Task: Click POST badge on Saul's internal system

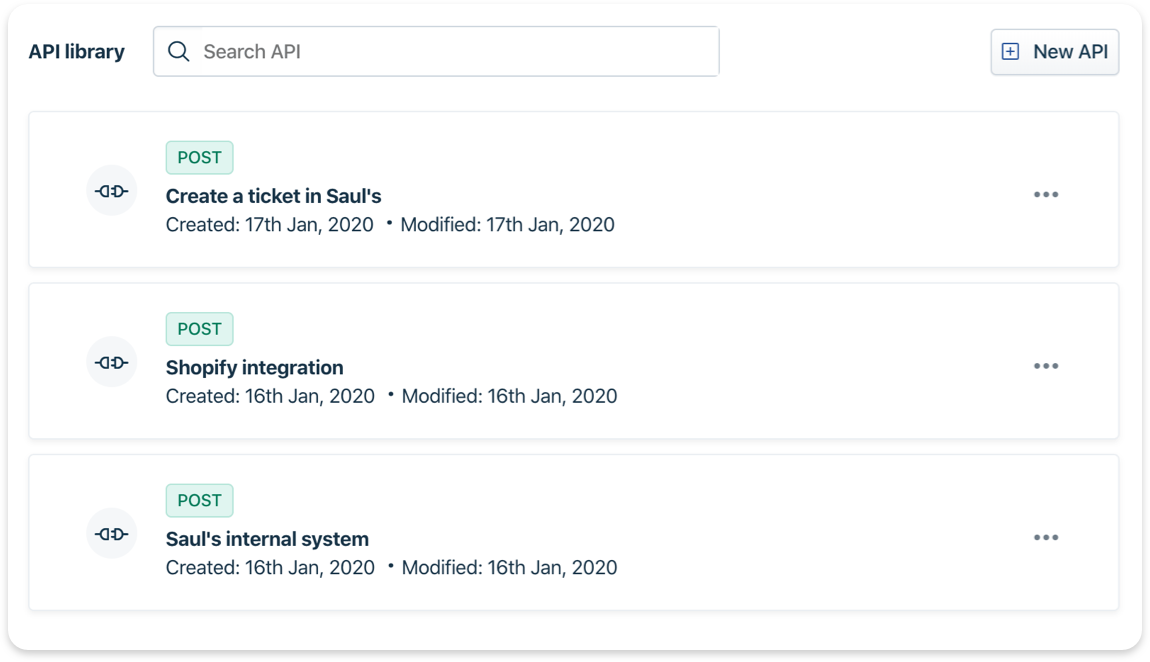Action: pyautogui.click(x=199, y=500)
